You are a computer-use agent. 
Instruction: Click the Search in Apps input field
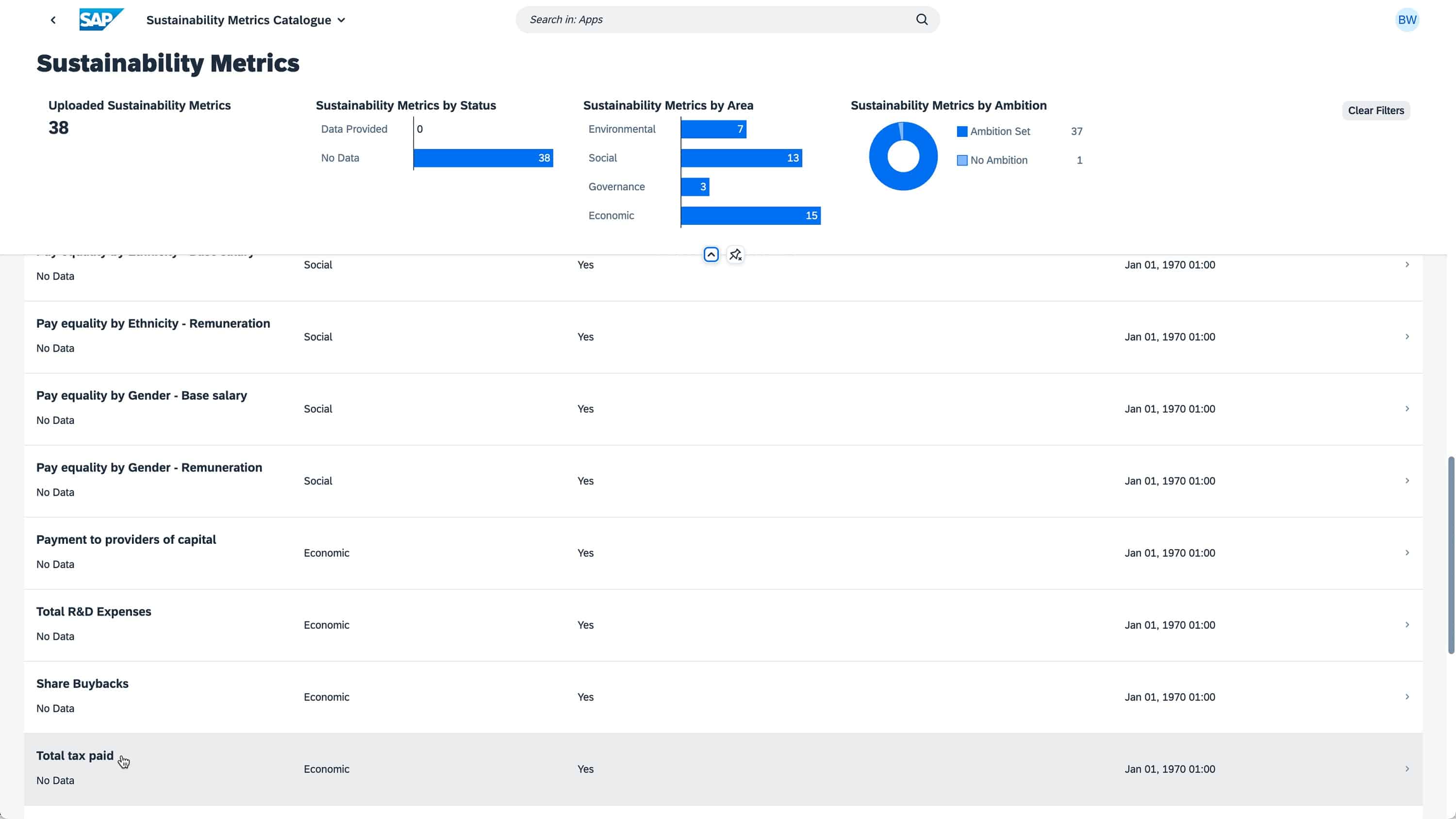(x=728, y=19)
